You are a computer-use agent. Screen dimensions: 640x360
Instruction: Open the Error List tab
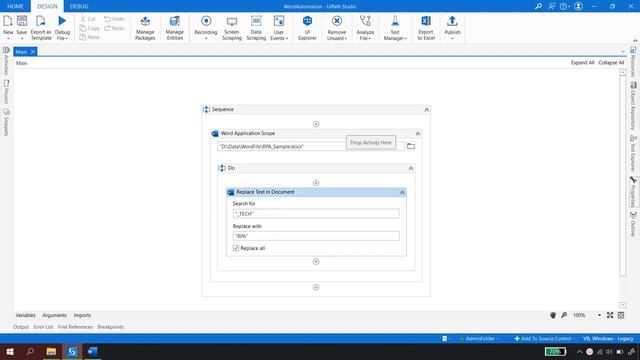coord(43,327)
